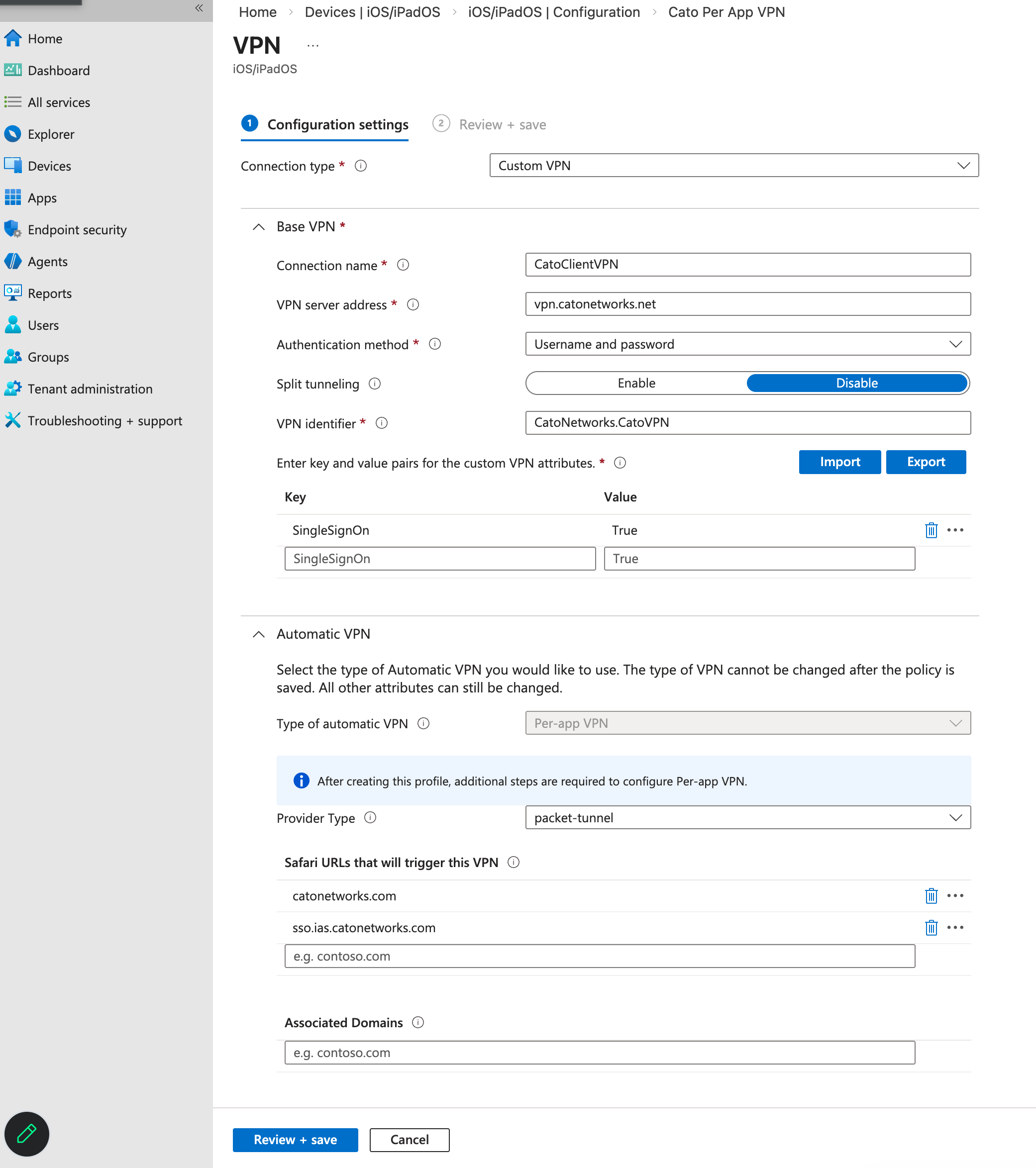The width and height of the screenshot is (1036, 1168).
Task: Open the info tooltip for Type of automatic VPN
Action: tap(423, 723)
